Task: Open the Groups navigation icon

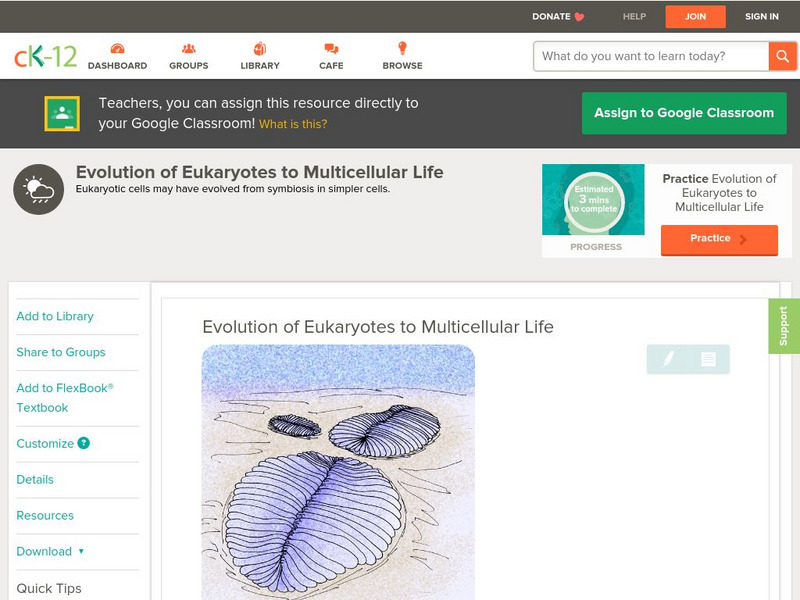Action: pos(188,50)
